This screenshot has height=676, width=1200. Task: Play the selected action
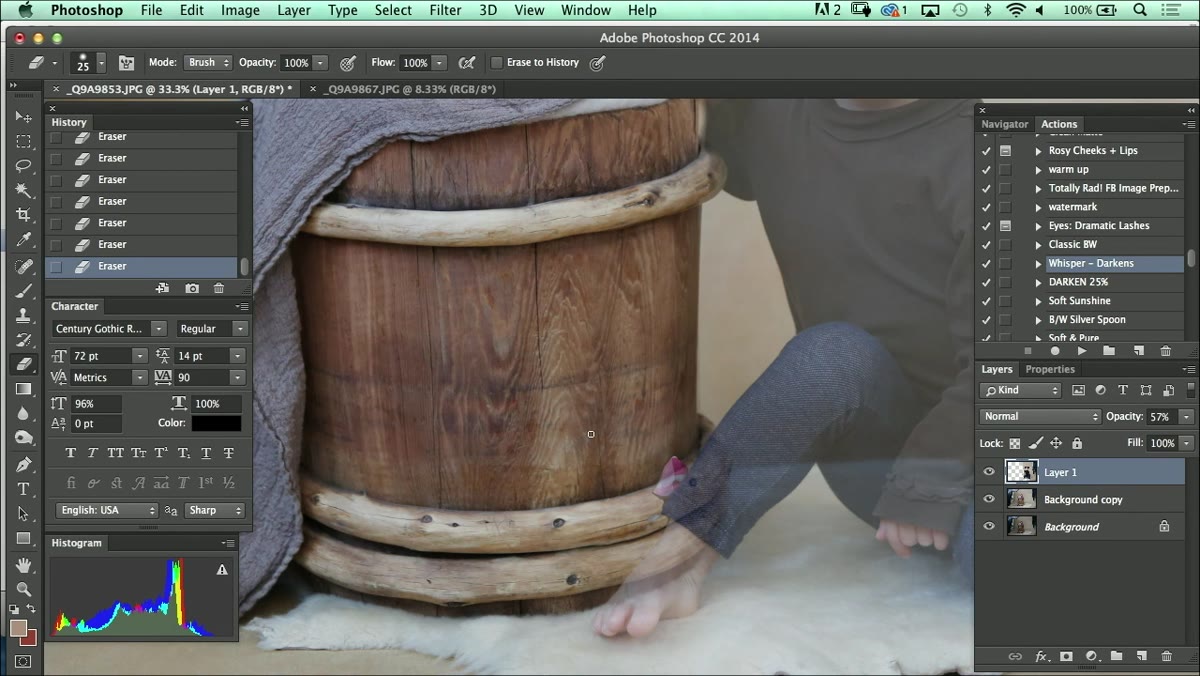[x=1082, y=351]
